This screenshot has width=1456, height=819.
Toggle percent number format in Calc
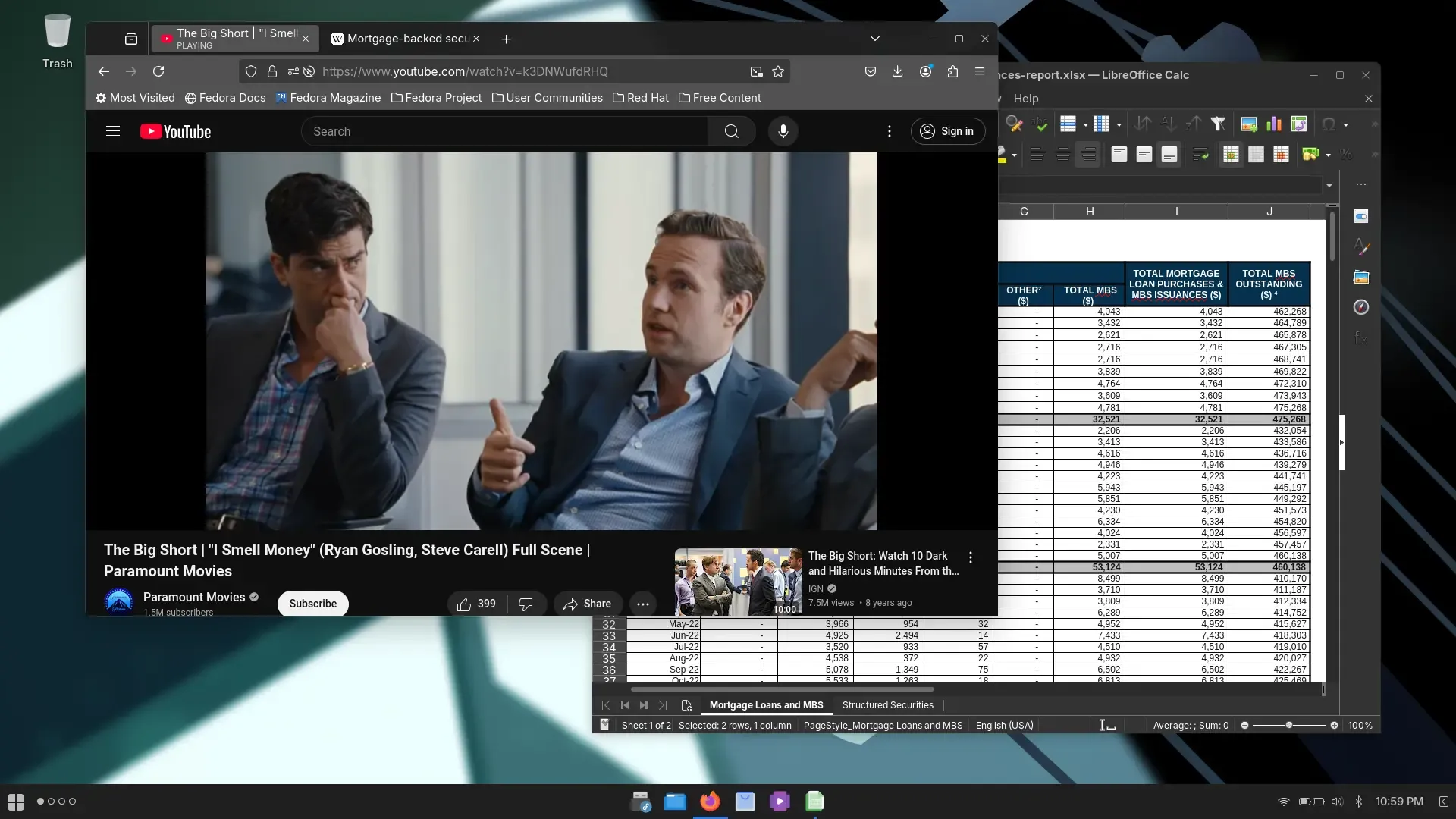pos(1346,155)
